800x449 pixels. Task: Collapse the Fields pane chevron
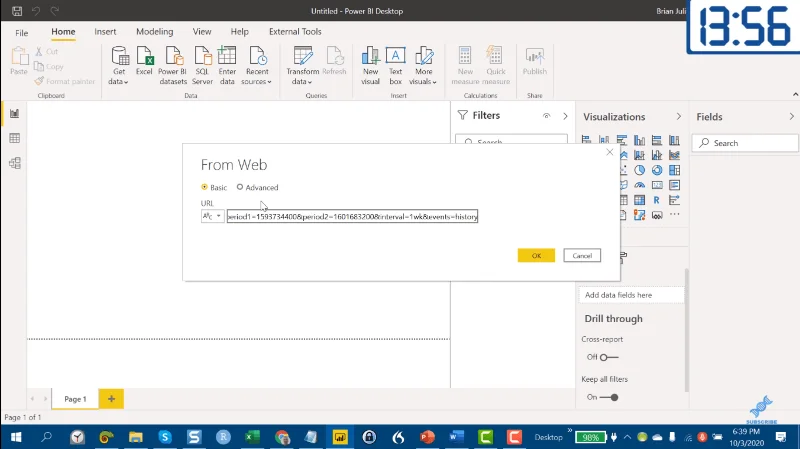click(791, 116)
